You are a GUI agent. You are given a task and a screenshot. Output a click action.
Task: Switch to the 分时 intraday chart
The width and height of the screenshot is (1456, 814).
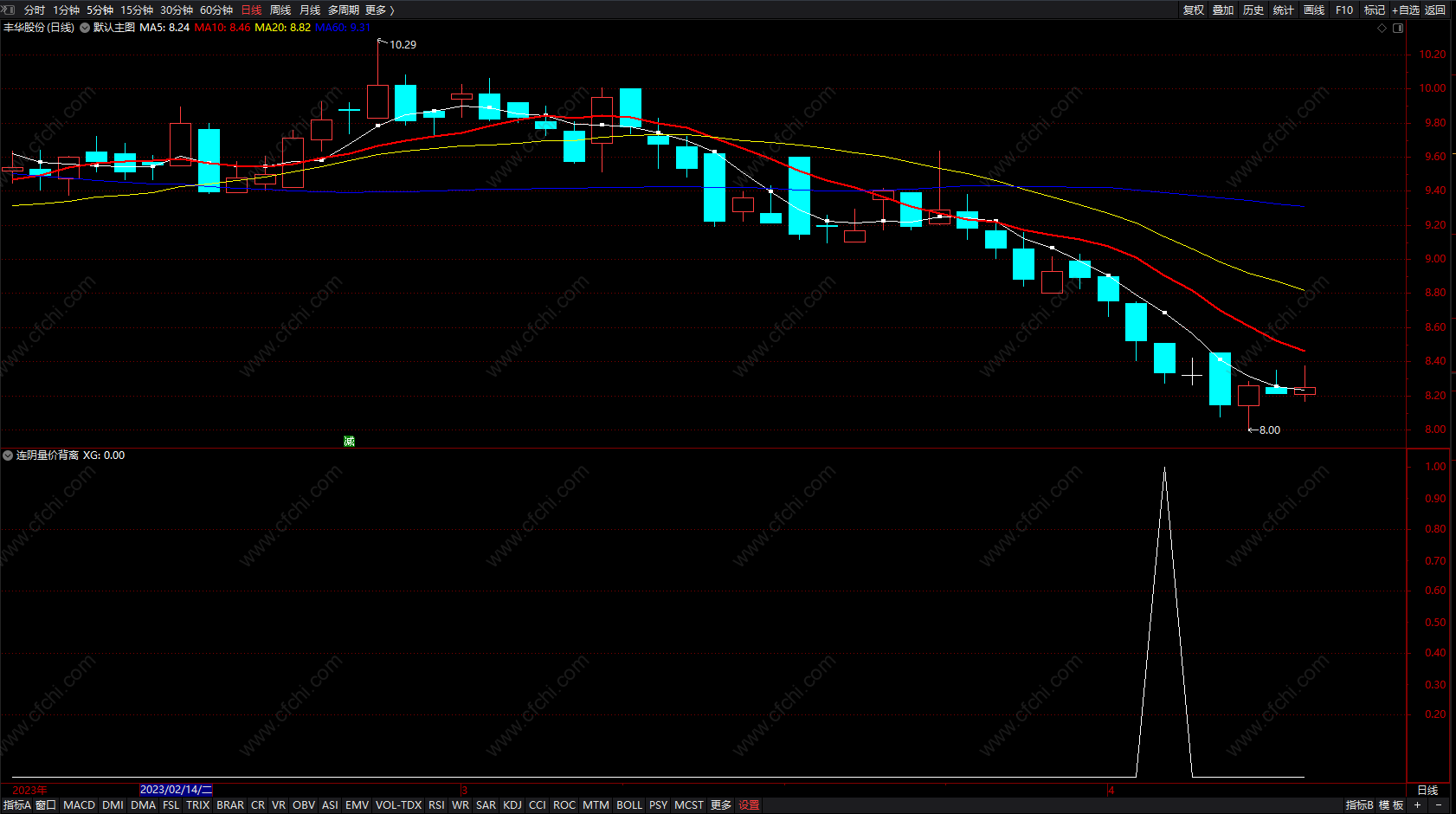(x=35, y=10)
